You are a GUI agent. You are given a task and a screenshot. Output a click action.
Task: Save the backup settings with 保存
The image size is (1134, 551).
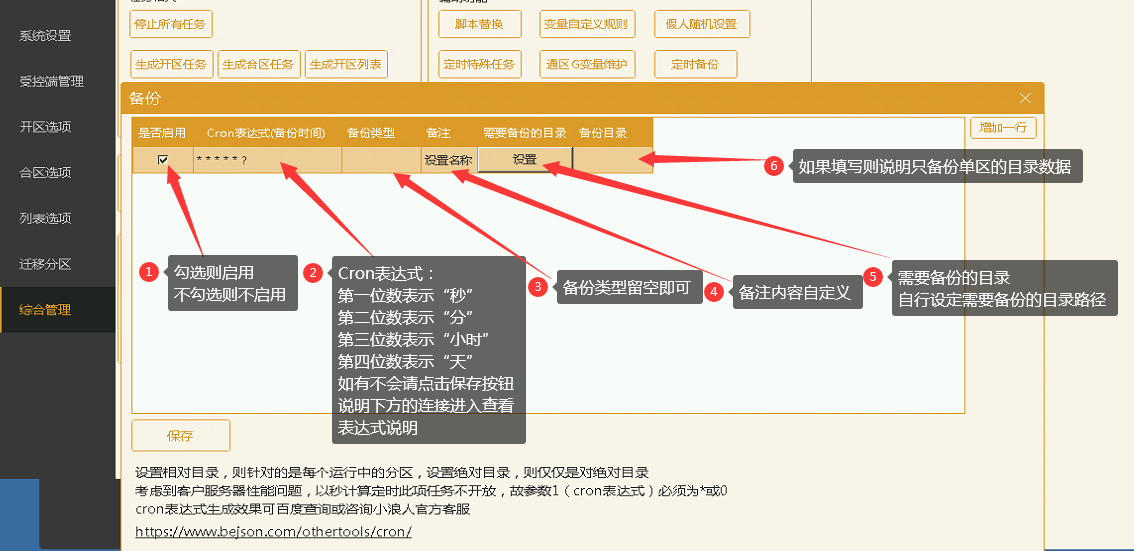tap(180, 436)
